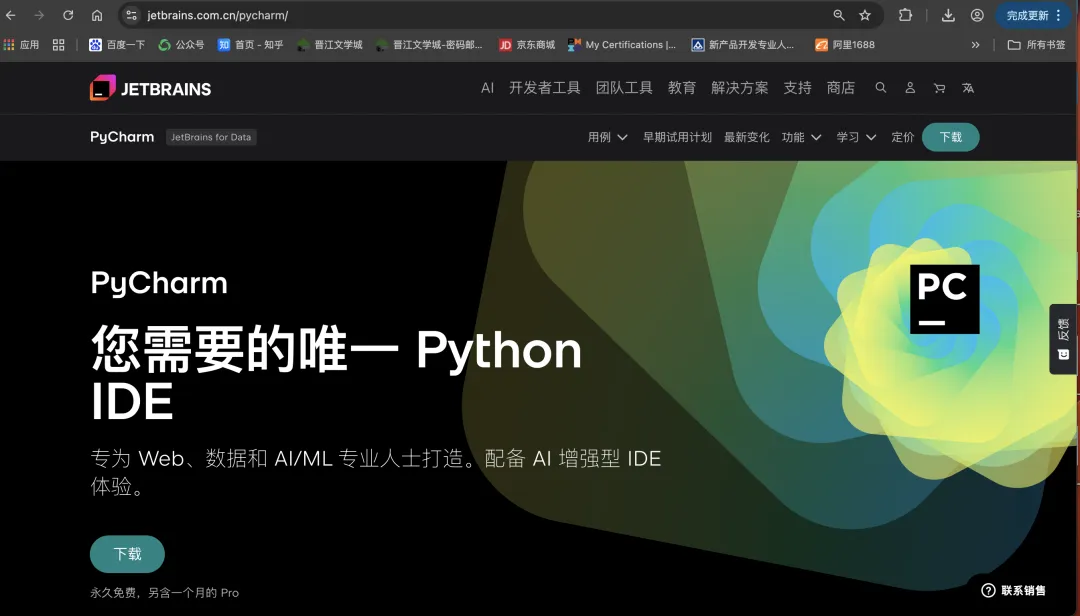Click the JetBrains logo
The height and width of the screenshot is (616, 1080).
click(151, 88)
